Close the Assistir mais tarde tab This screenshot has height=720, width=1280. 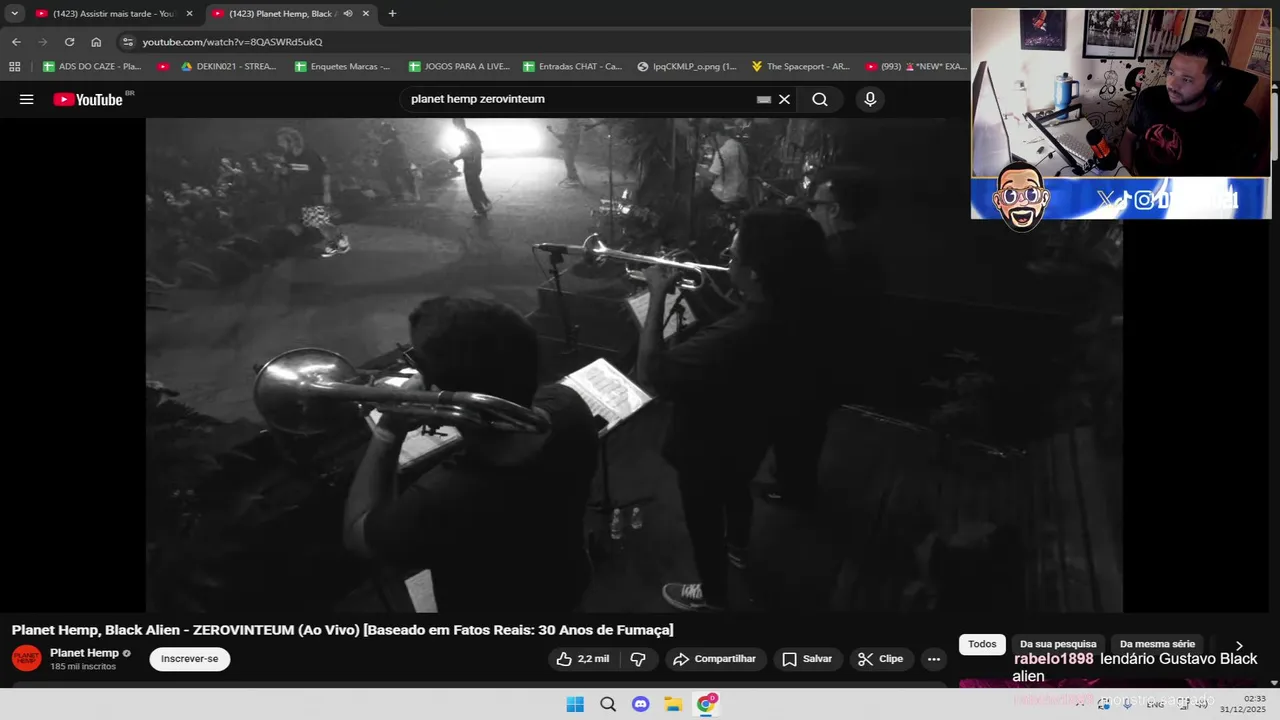tap(189, 14)
